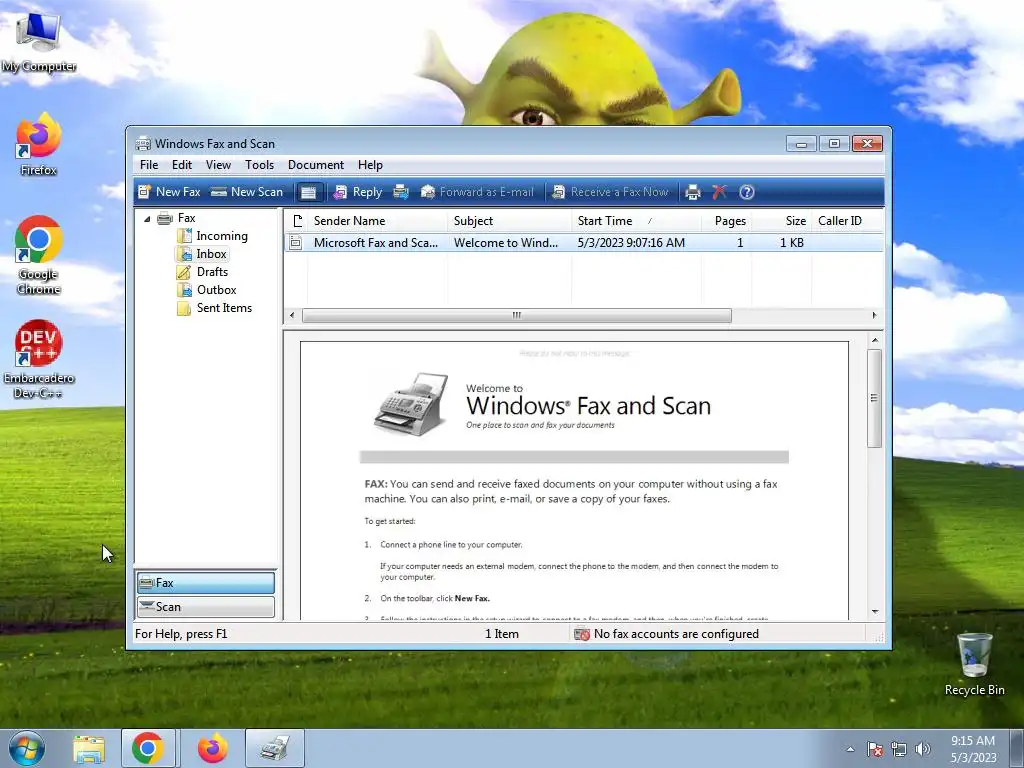This screenshot has width=1024, height=768.
Task: Open Google Chrome desktop shortcut
Action: tap(39, 255)
